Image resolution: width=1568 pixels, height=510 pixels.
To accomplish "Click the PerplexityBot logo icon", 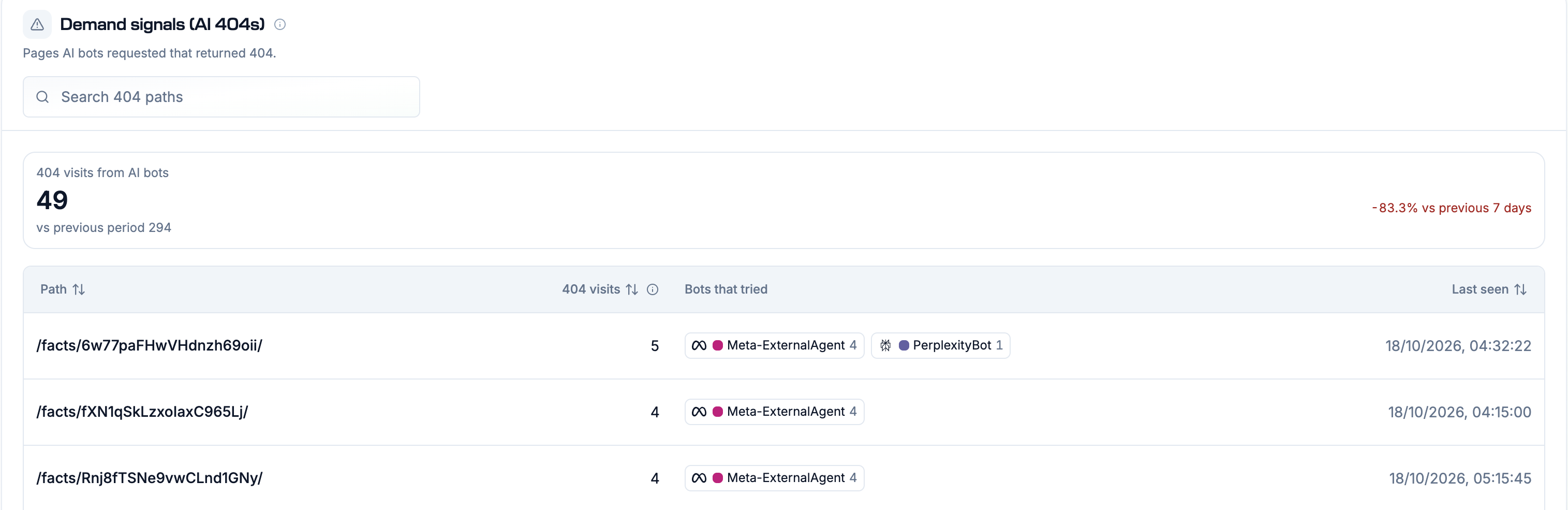I will [885, 345].
